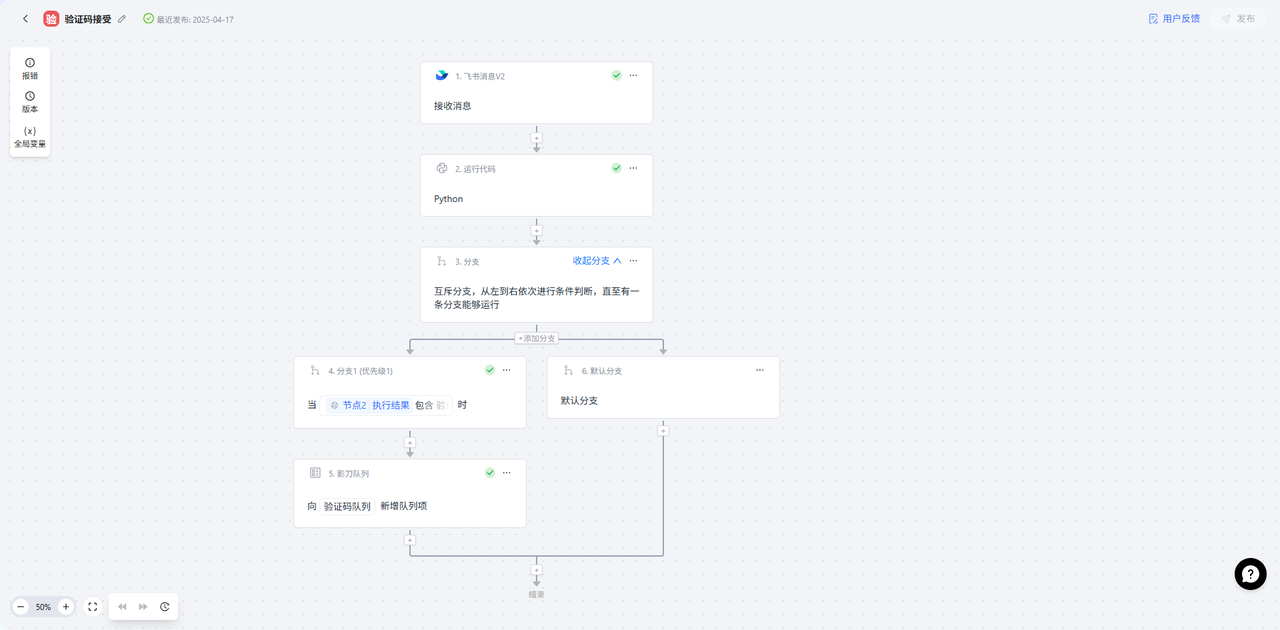
Task: Click the fit-to-screen icon
Action: point(92,607)
